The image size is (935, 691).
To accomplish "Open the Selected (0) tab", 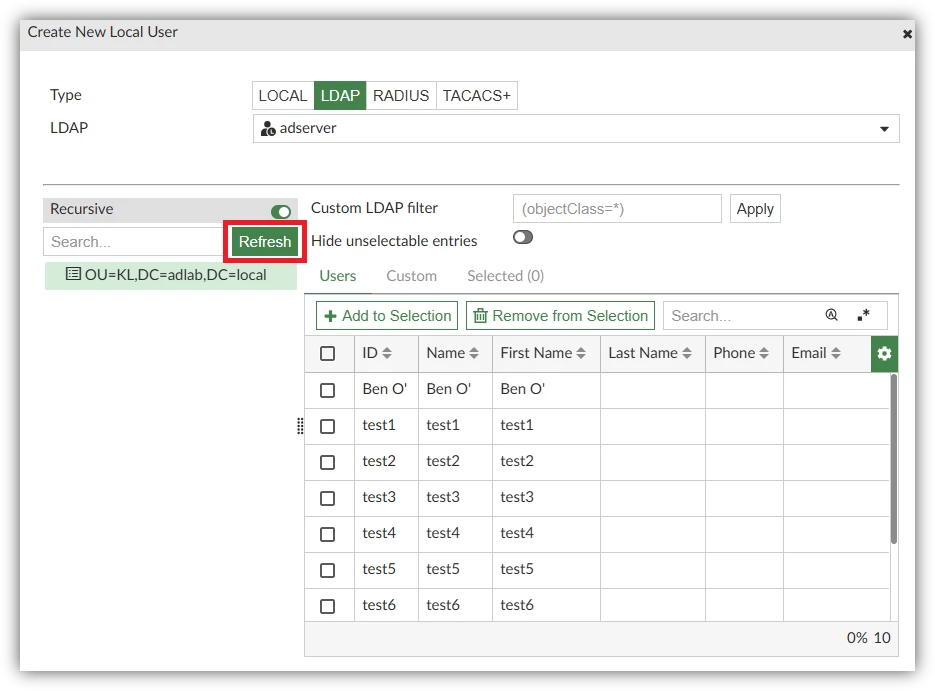I will point(505,276).
